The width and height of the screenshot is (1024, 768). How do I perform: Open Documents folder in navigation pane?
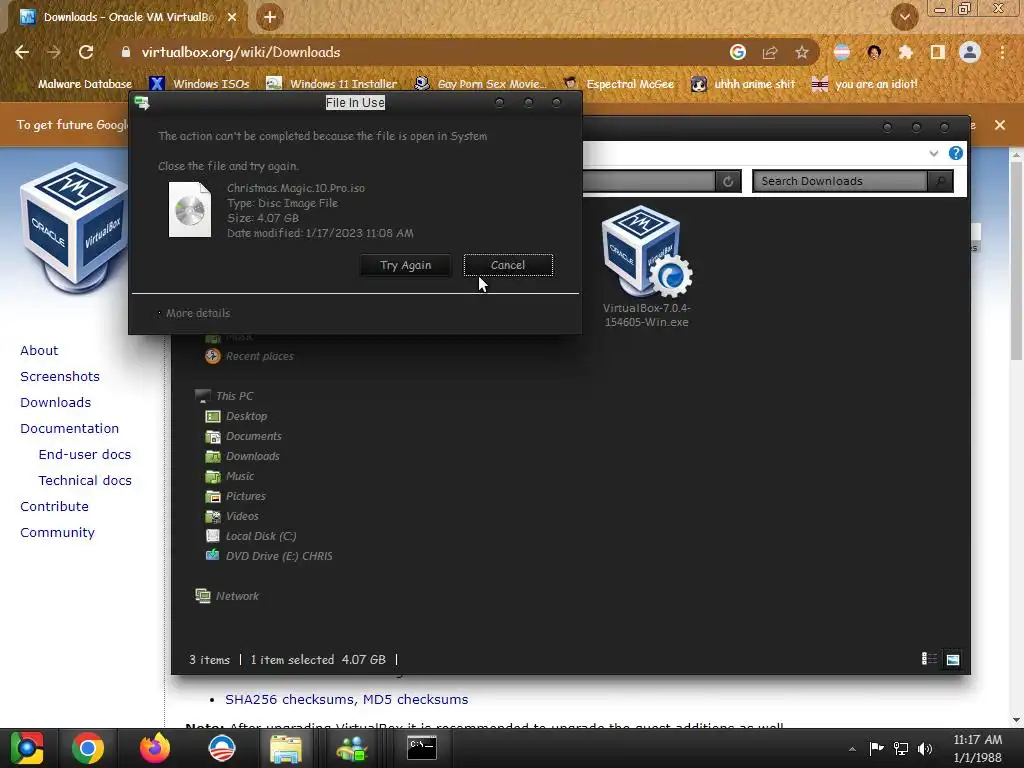pyautogui.click(x=244, y=436)
